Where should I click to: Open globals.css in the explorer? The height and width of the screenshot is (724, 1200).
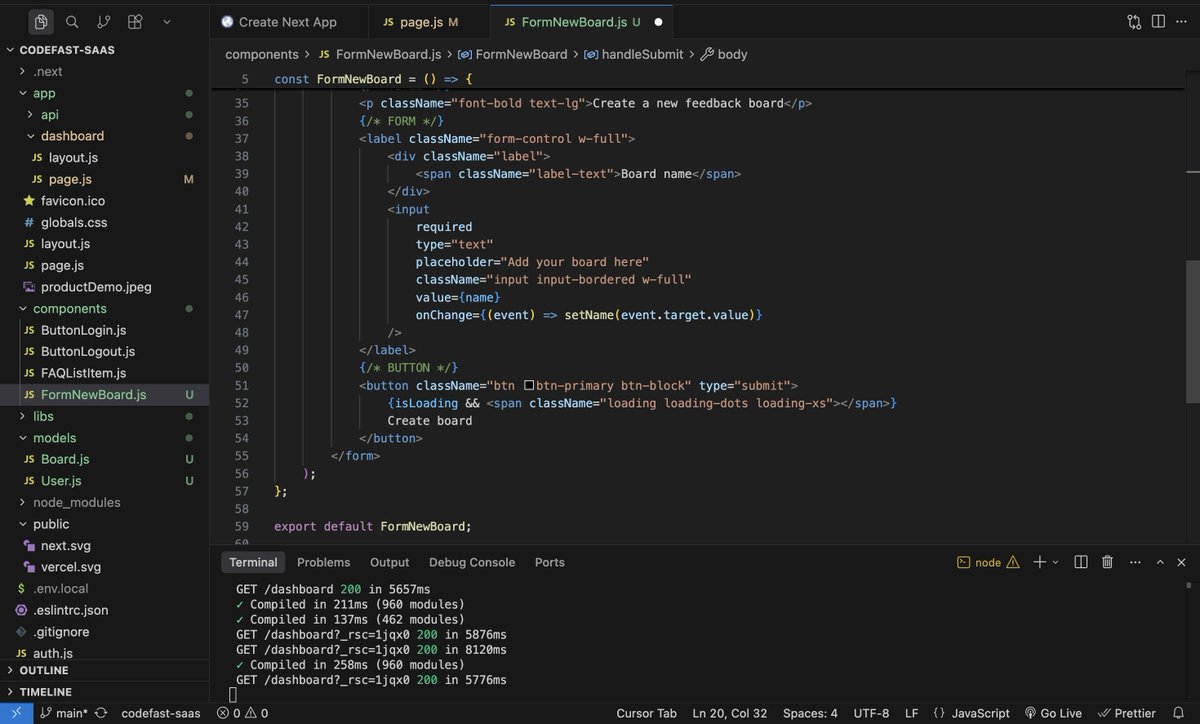(x=104, y=222)
